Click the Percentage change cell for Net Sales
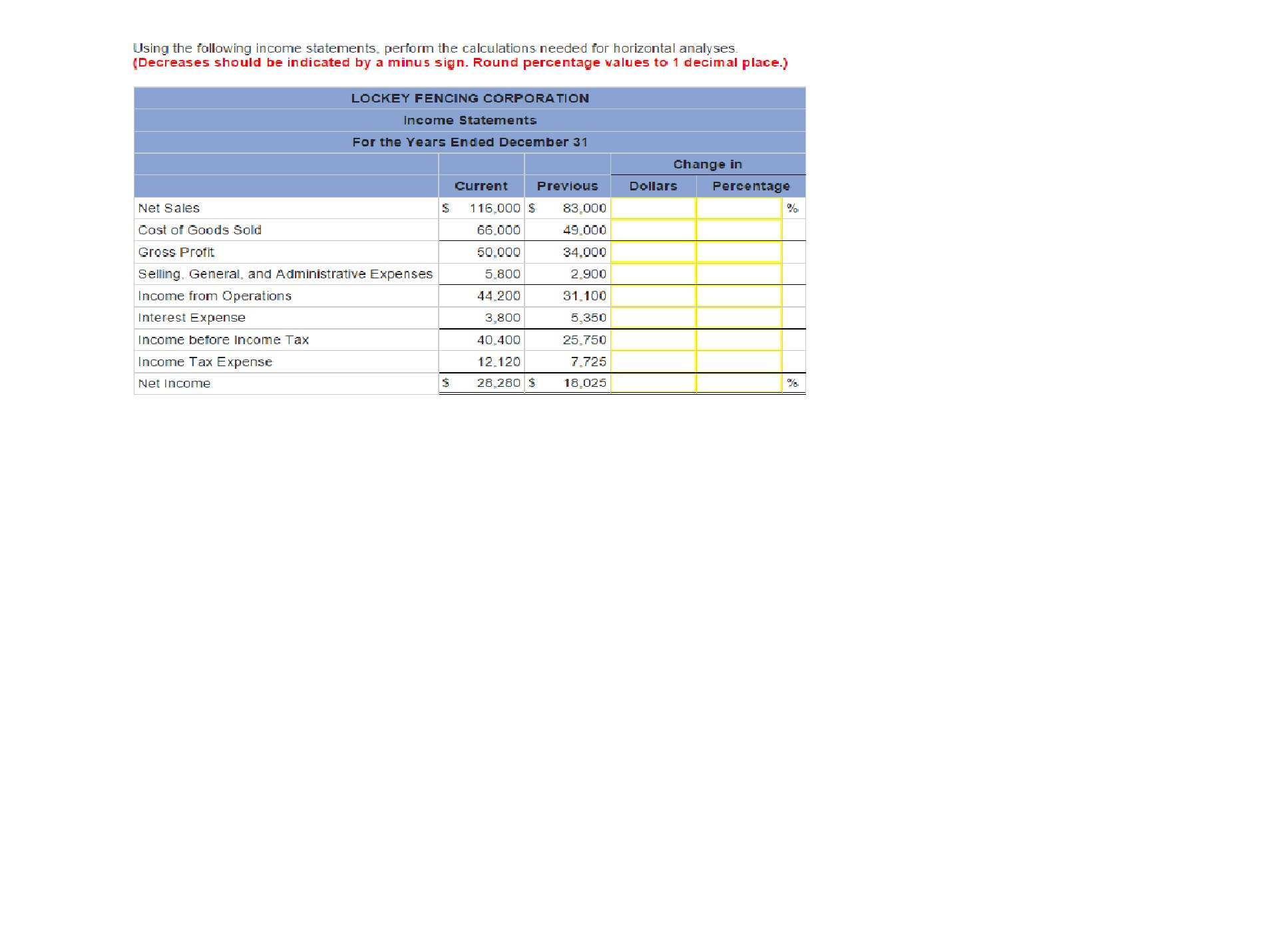1278x952 pixels. [x=738, y=208]
